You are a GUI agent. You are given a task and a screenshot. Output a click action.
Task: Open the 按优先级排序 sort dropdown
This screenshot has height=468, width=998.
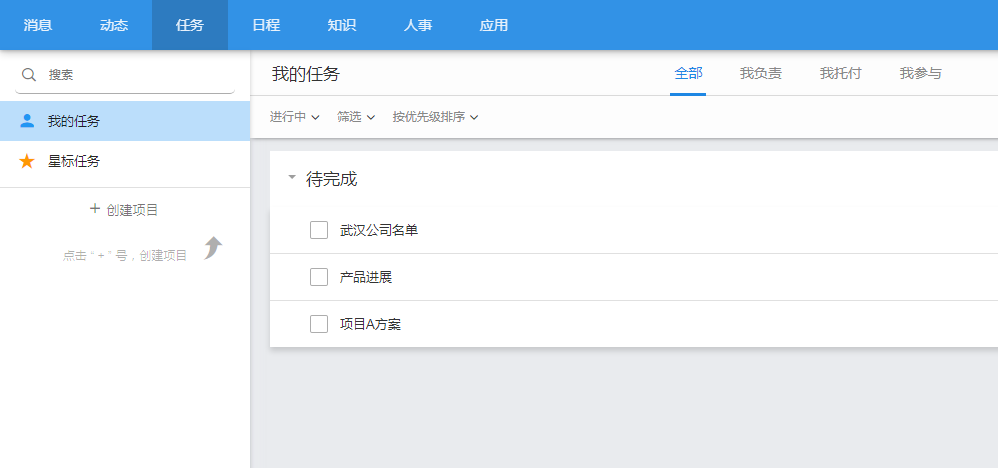pyautogui.click(x=435, y=117)
